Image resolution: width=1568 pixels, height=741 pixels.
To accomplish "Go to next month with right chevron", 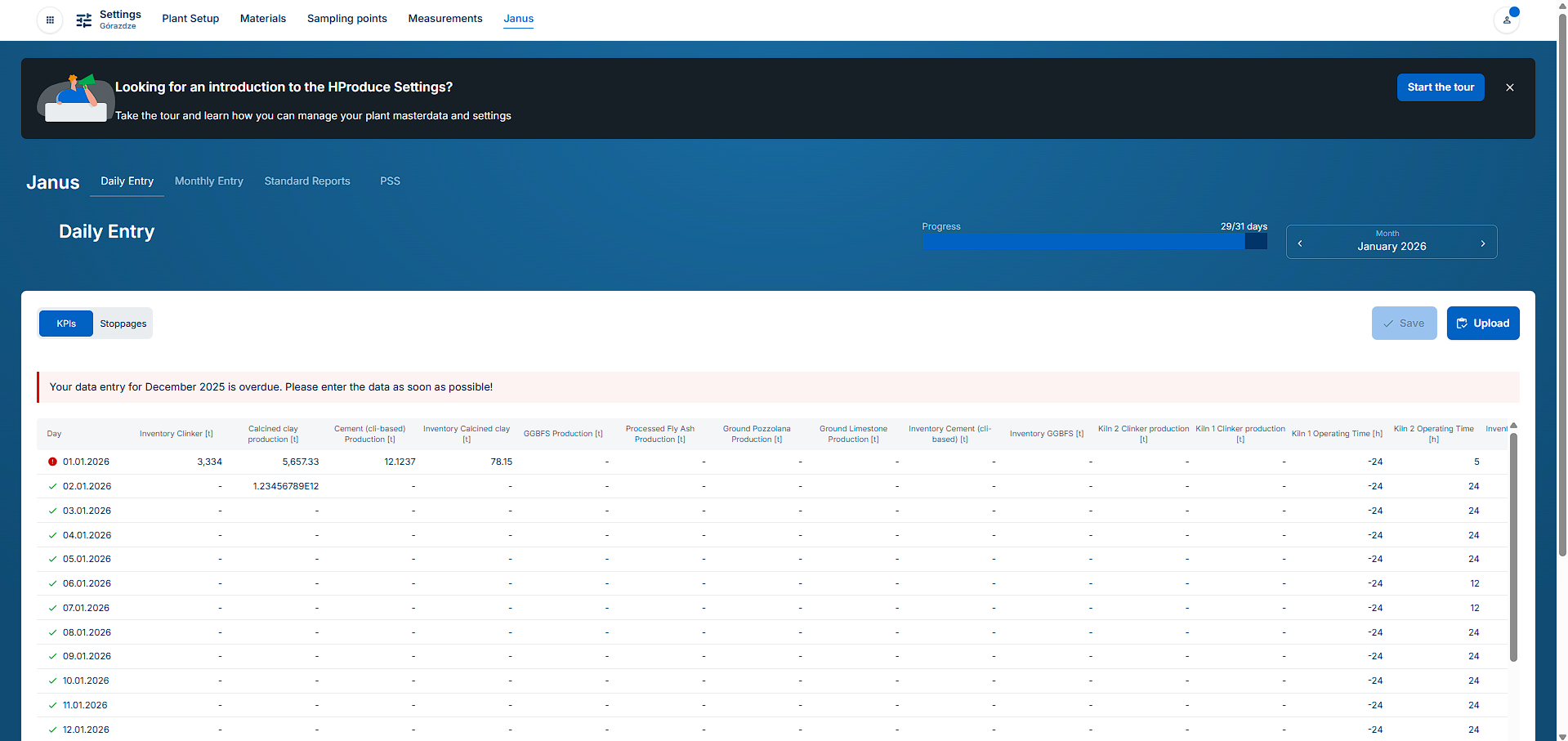I will (x=1482, y=243).
